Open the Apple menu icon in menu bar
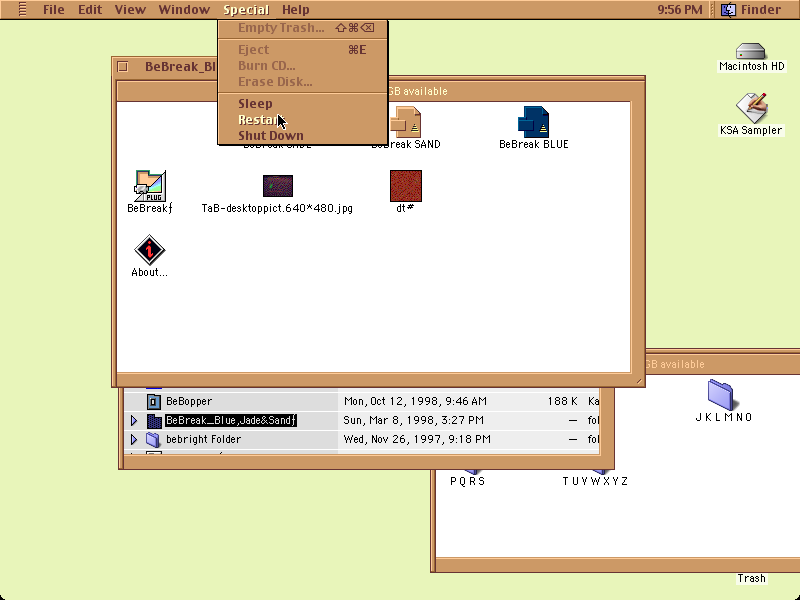Viewport: 800px width, 600px height. [x=22, y=9]
